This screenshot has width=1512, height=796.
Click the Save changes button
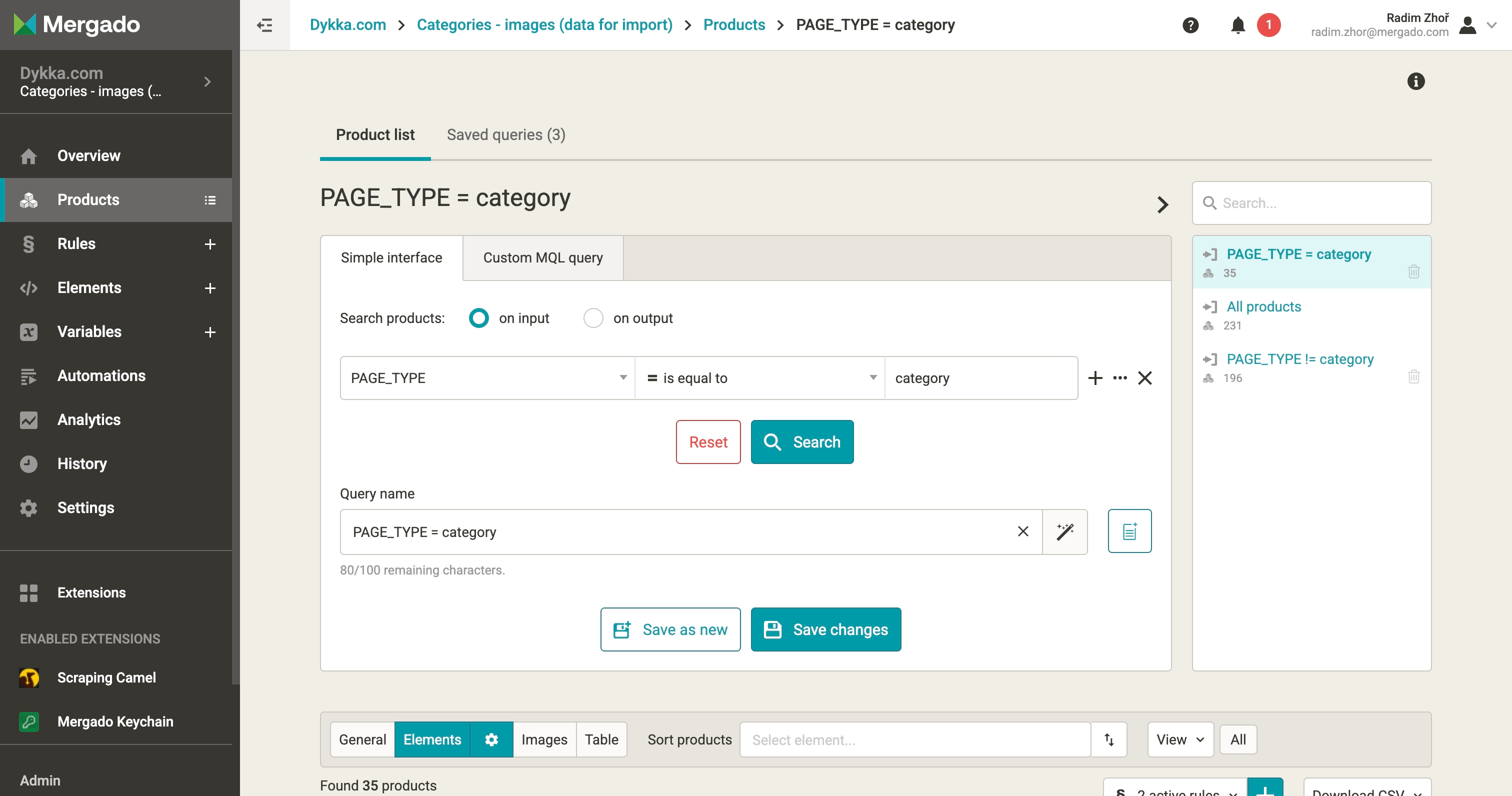pyautogui.click(x=825, y=629)
